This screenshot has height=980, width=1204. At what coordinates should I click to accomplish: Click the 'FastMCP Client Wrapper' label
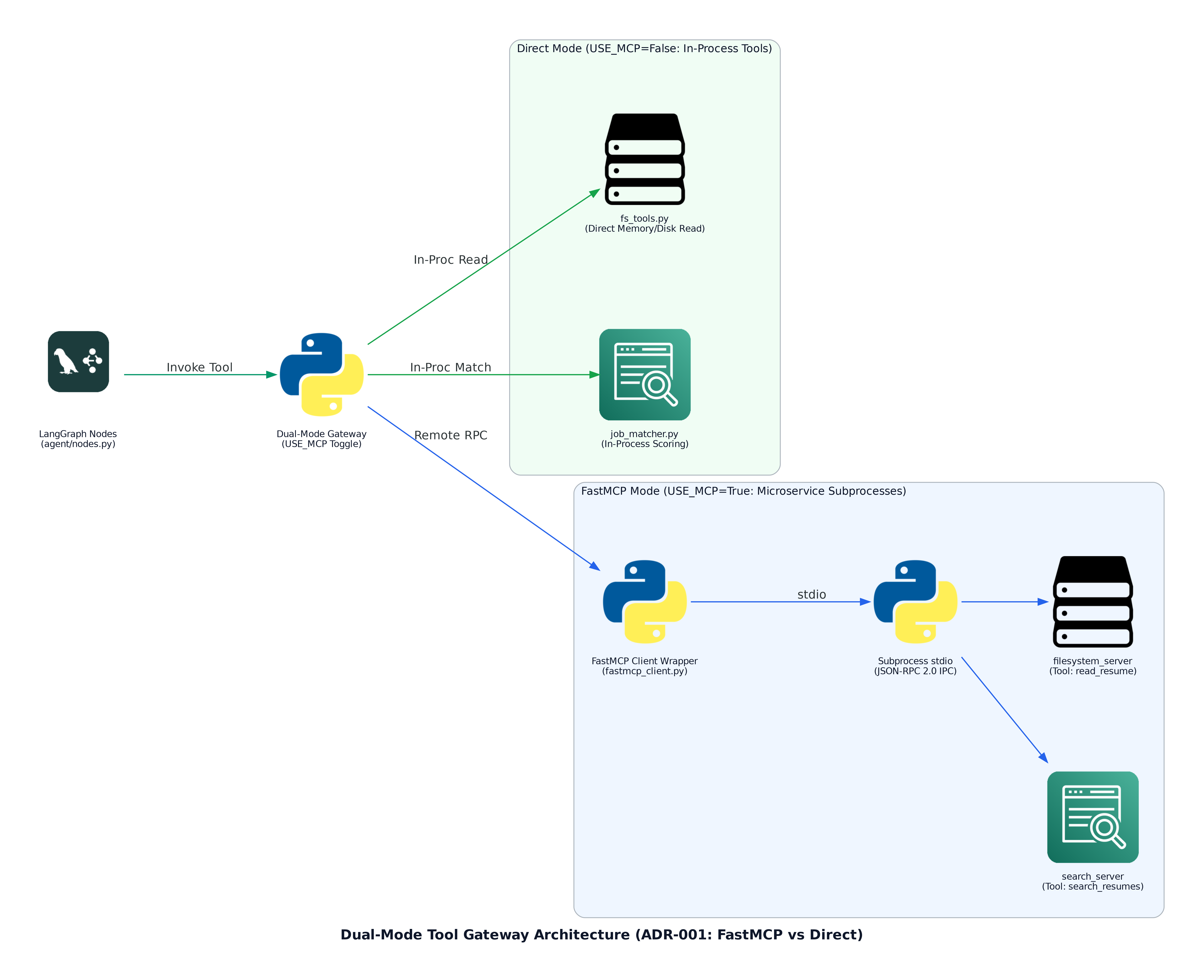pos(644,661)
